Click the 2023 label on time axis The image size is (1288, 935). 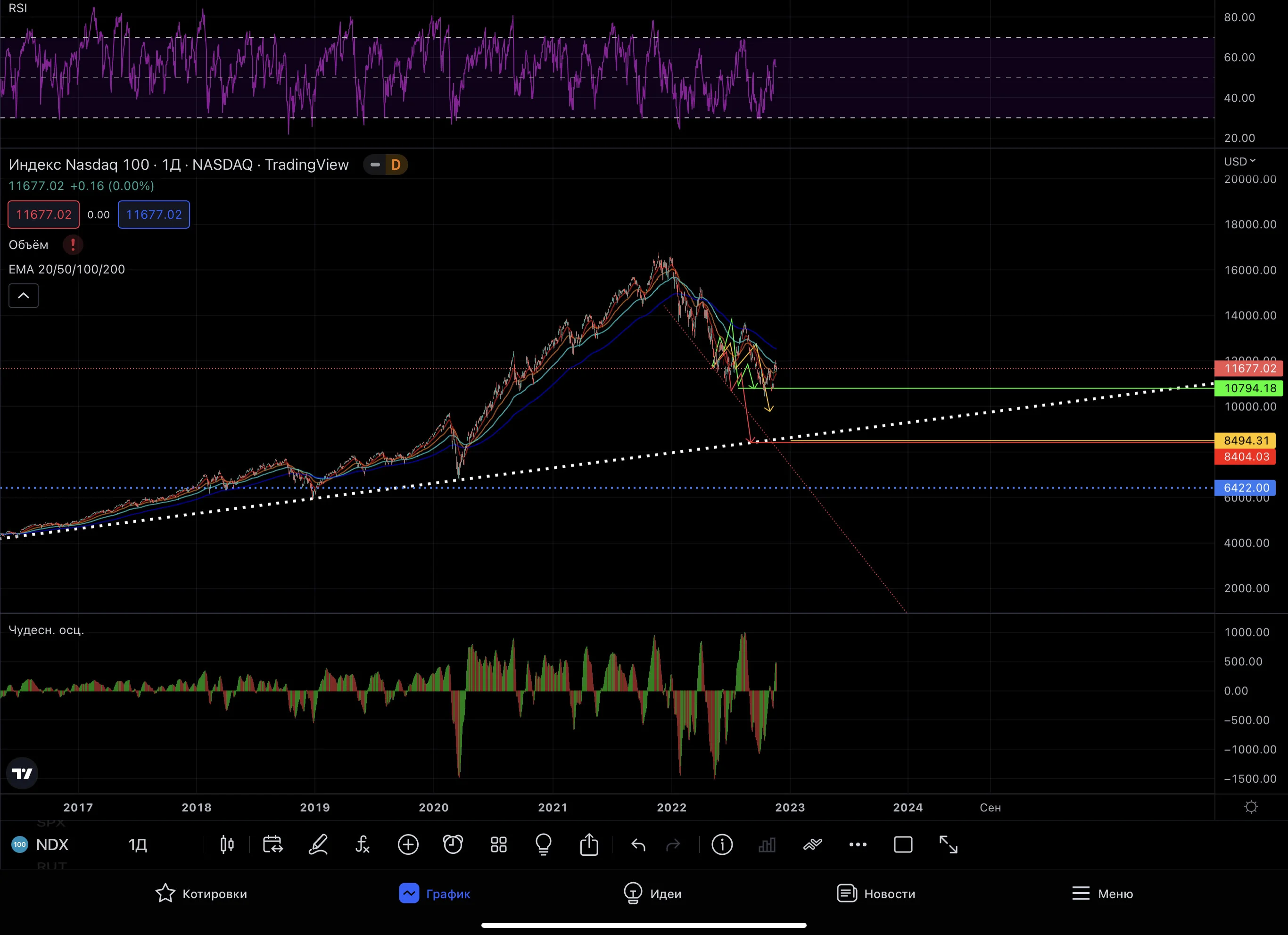point(790,807)
